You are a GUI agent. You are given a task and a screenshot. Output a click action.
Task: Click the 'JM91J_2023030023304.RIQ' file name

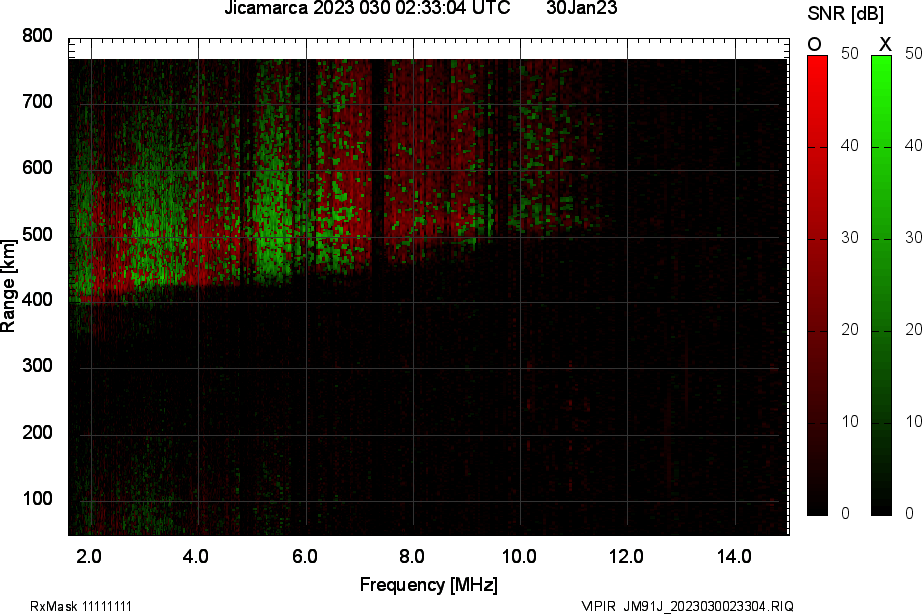[x=709, y=606]
